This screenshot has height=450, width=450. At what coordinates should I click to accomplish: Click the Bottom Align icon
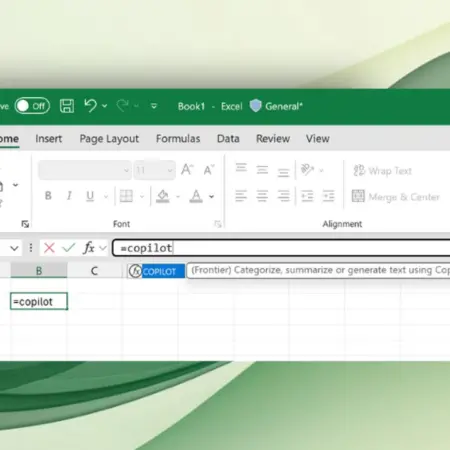pos(283,172)
